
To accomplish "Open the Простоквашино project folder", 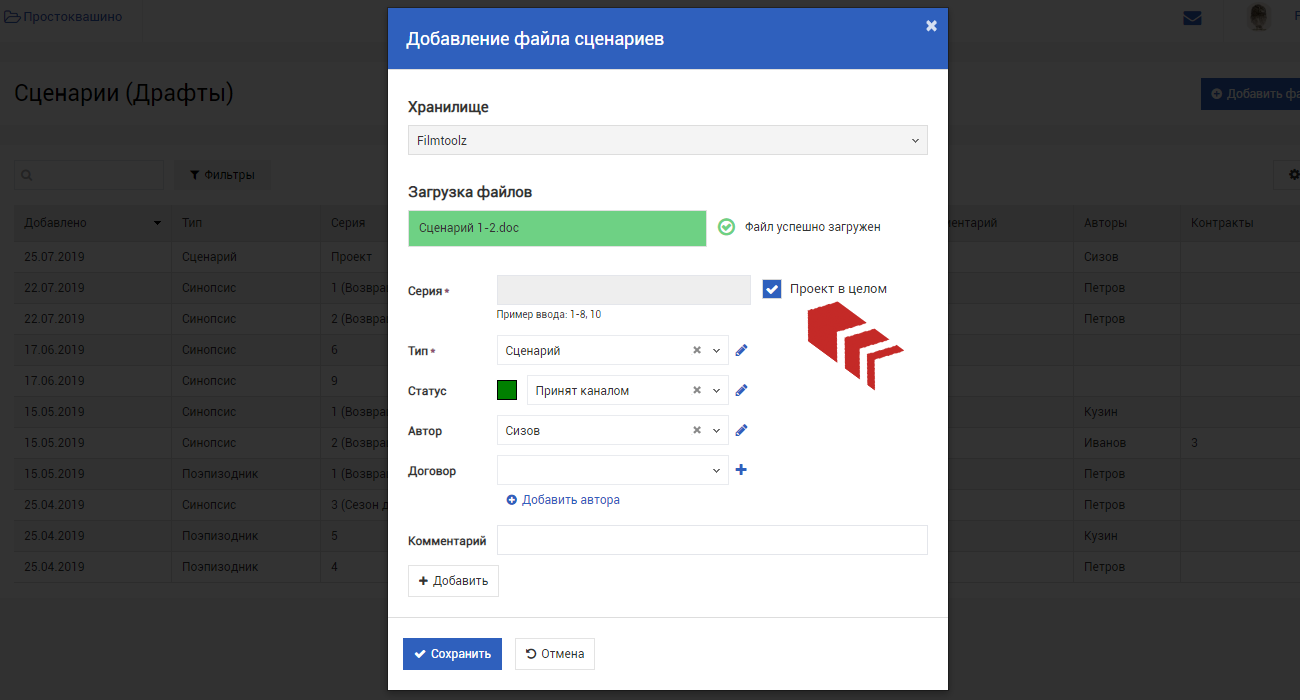I will coord(63,17).
